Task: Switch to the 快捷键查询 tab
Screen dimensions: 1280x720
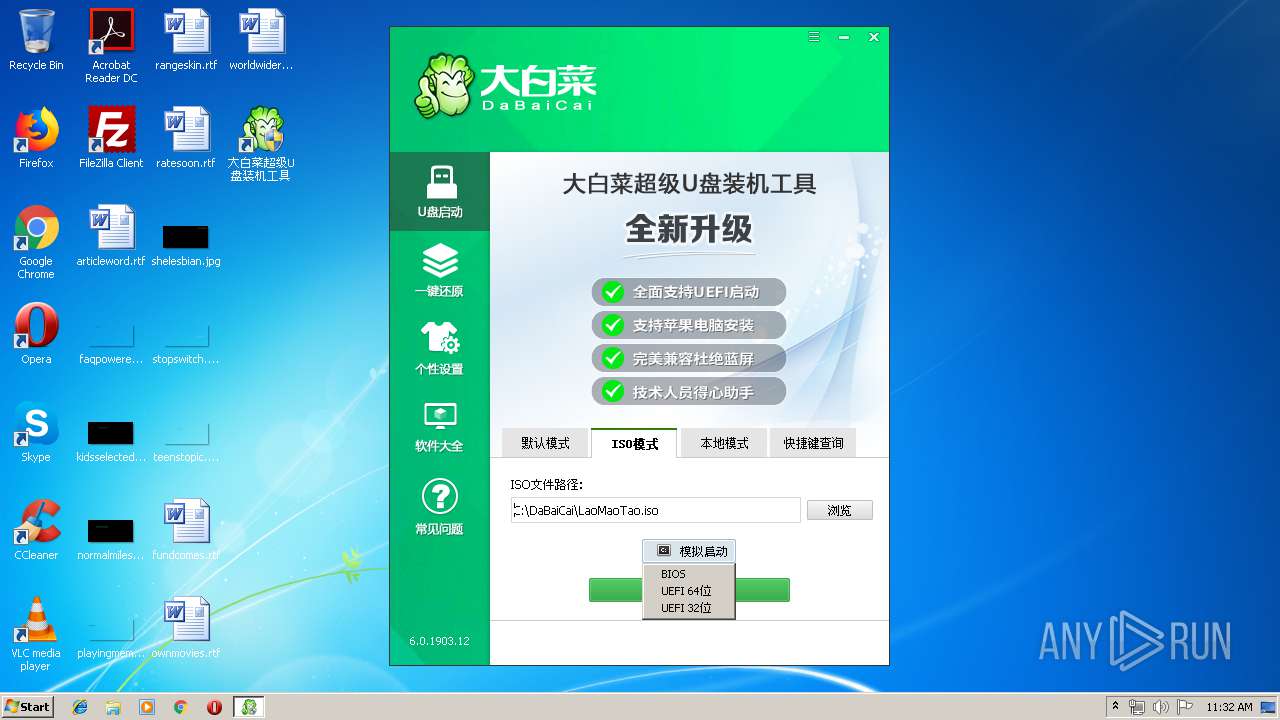Action: (813, 443)
